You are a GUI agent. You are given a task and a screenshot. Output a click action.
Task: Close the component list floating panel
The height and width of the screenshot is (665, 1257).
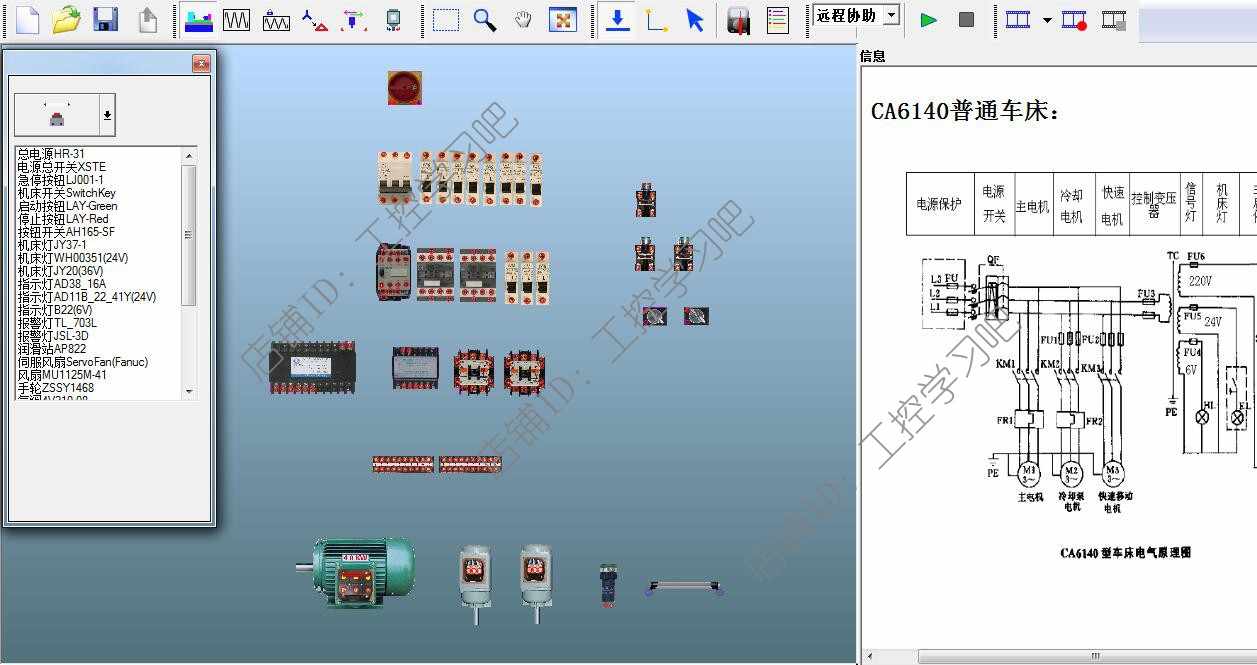coord(201,64)
